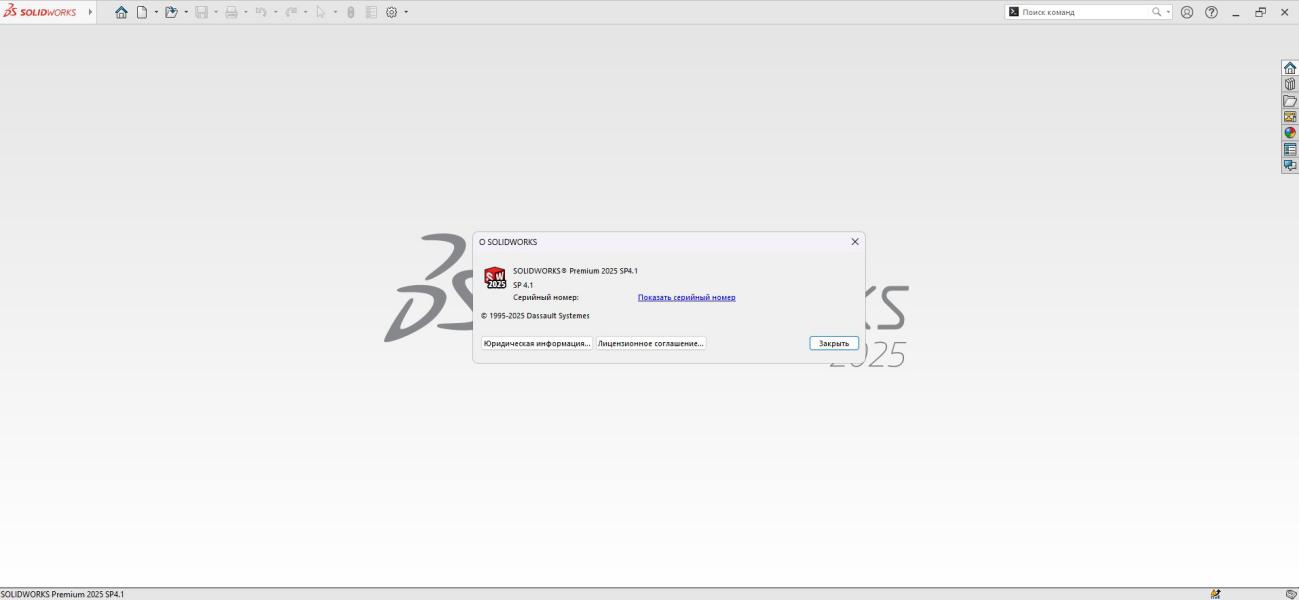The image size is (1299, 600).
Task: Open the Appearances colored ball tab
Action: [x=1290, y=133]
